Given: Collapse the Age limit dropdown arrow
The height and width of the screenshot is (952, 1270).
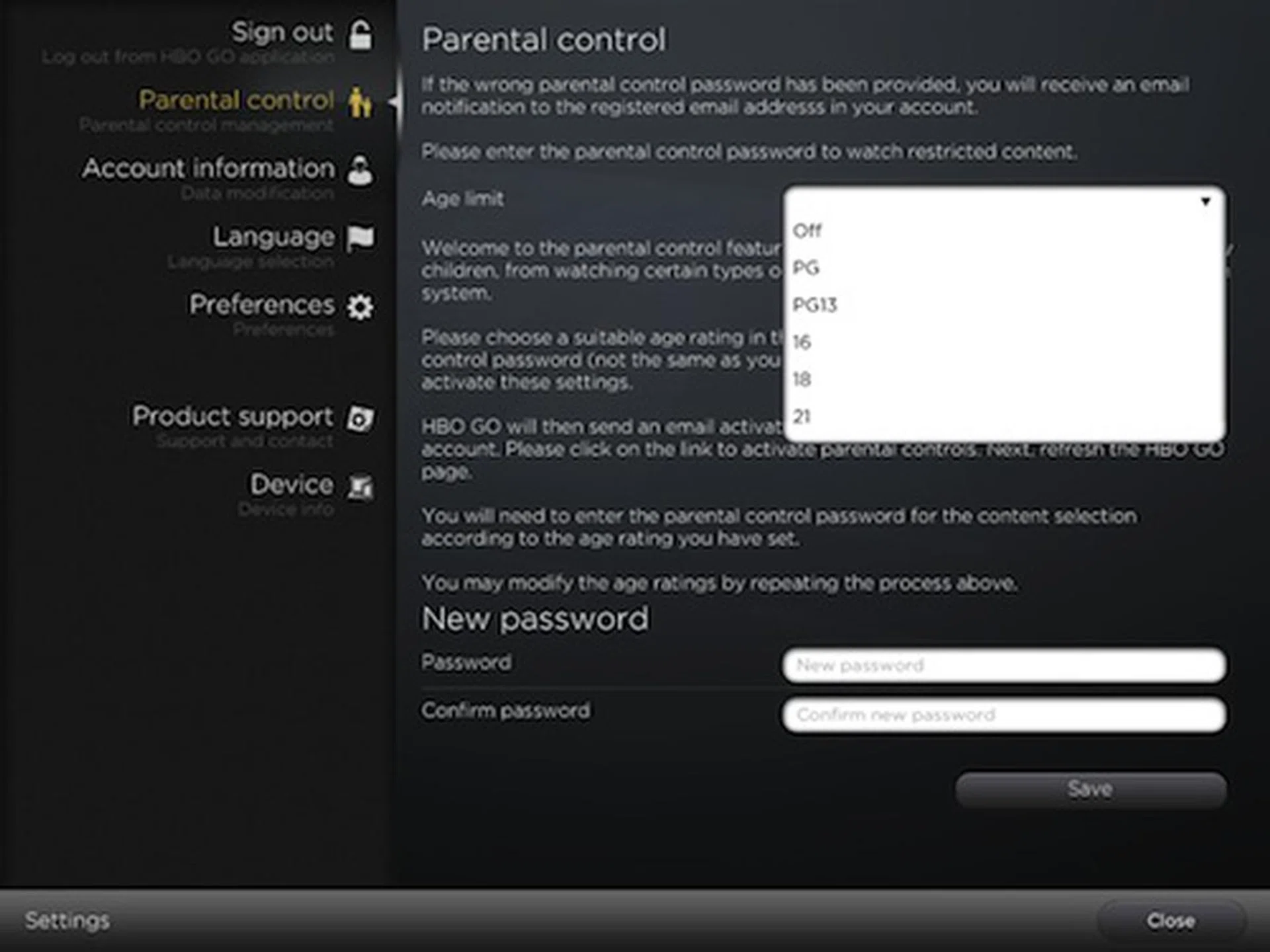Looking at the screenshot, I should 1205,201.
